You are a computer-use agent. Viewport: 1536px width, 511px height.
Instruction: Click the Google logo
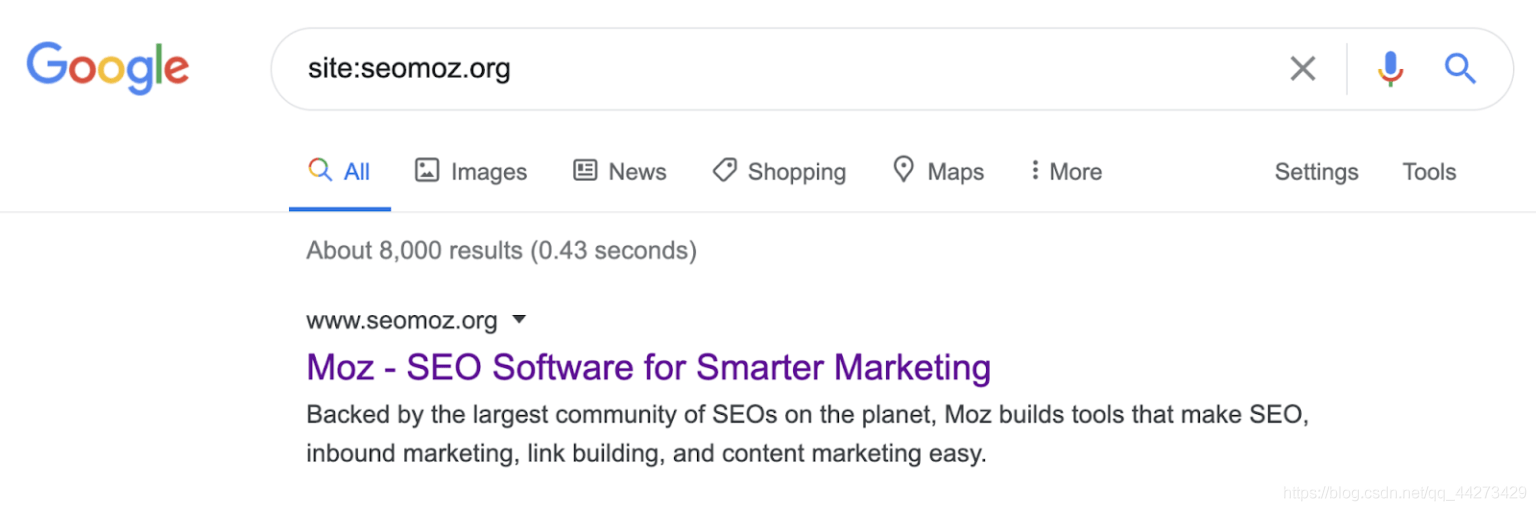tap(108, 68)
